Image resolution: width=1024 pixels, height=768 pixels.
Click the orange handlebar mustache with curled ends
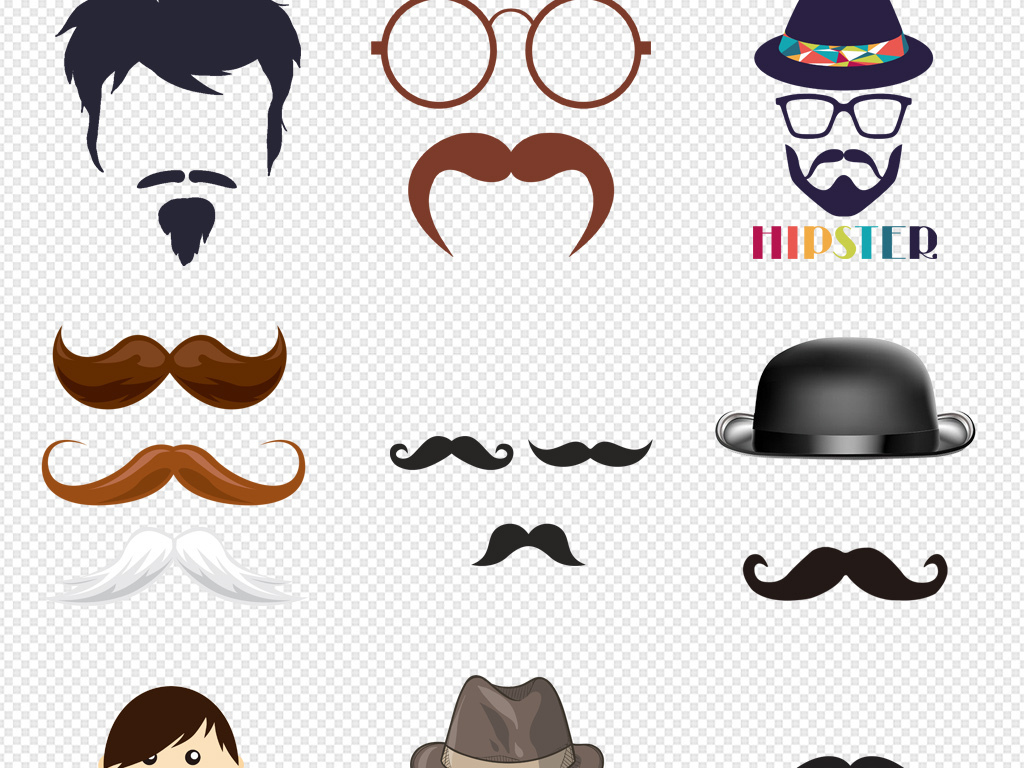click(173, 470)
